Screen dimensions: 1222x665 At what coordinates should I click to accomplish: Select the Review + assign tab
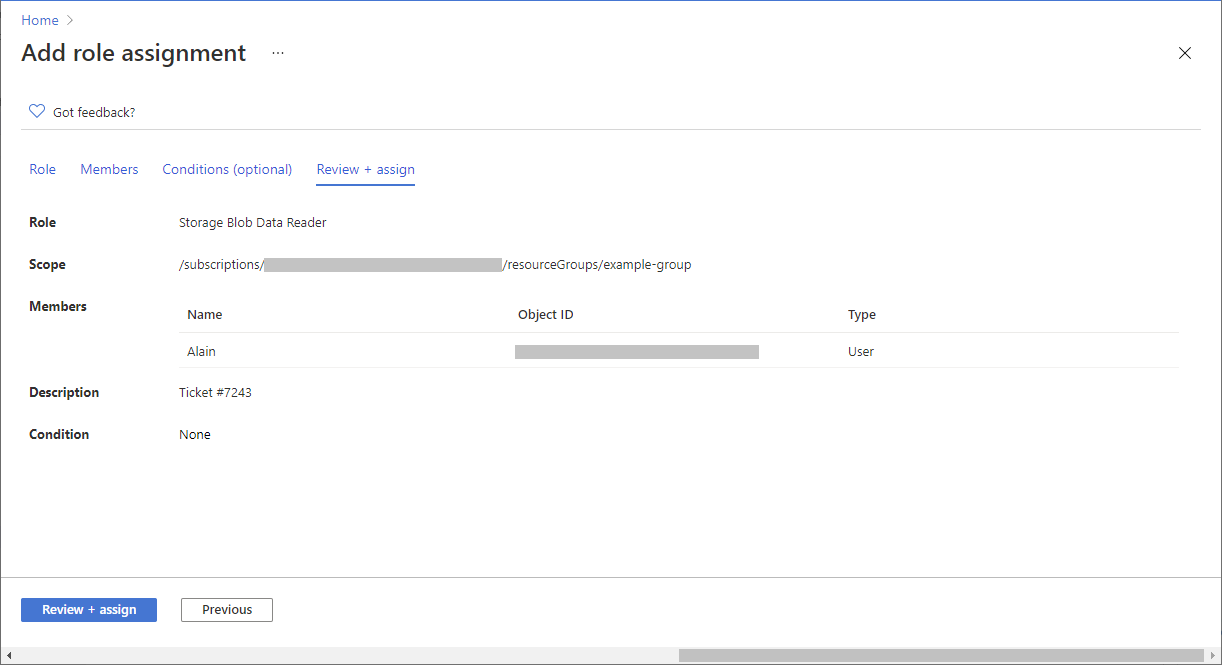pos(365,169)
